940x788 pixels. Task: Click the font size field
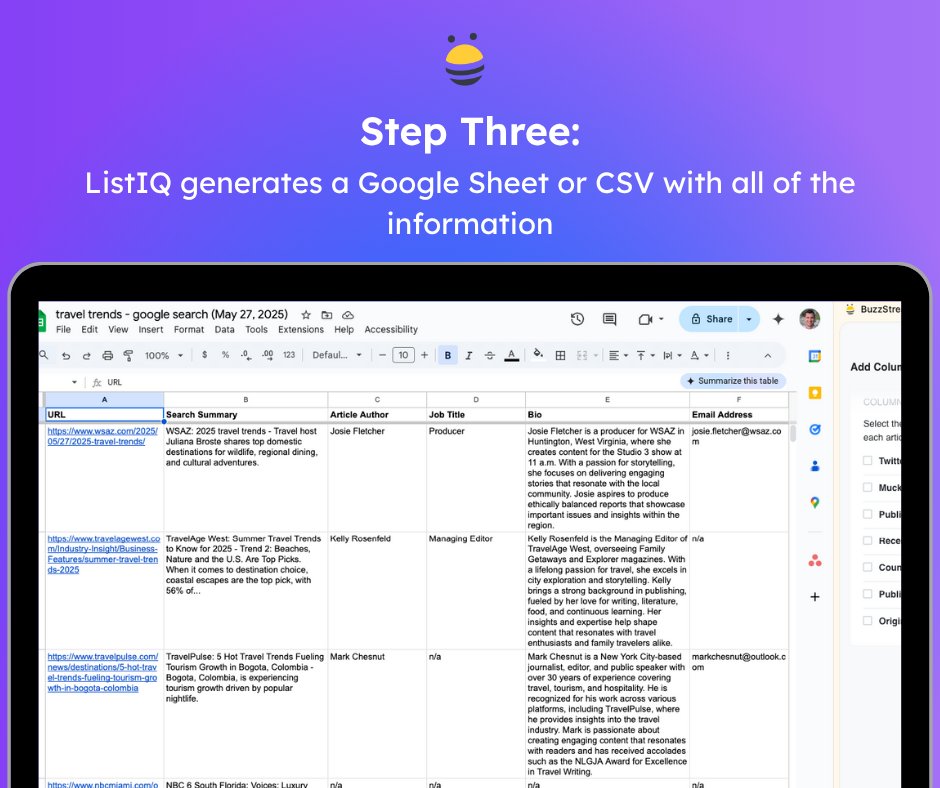pos(403,356)
